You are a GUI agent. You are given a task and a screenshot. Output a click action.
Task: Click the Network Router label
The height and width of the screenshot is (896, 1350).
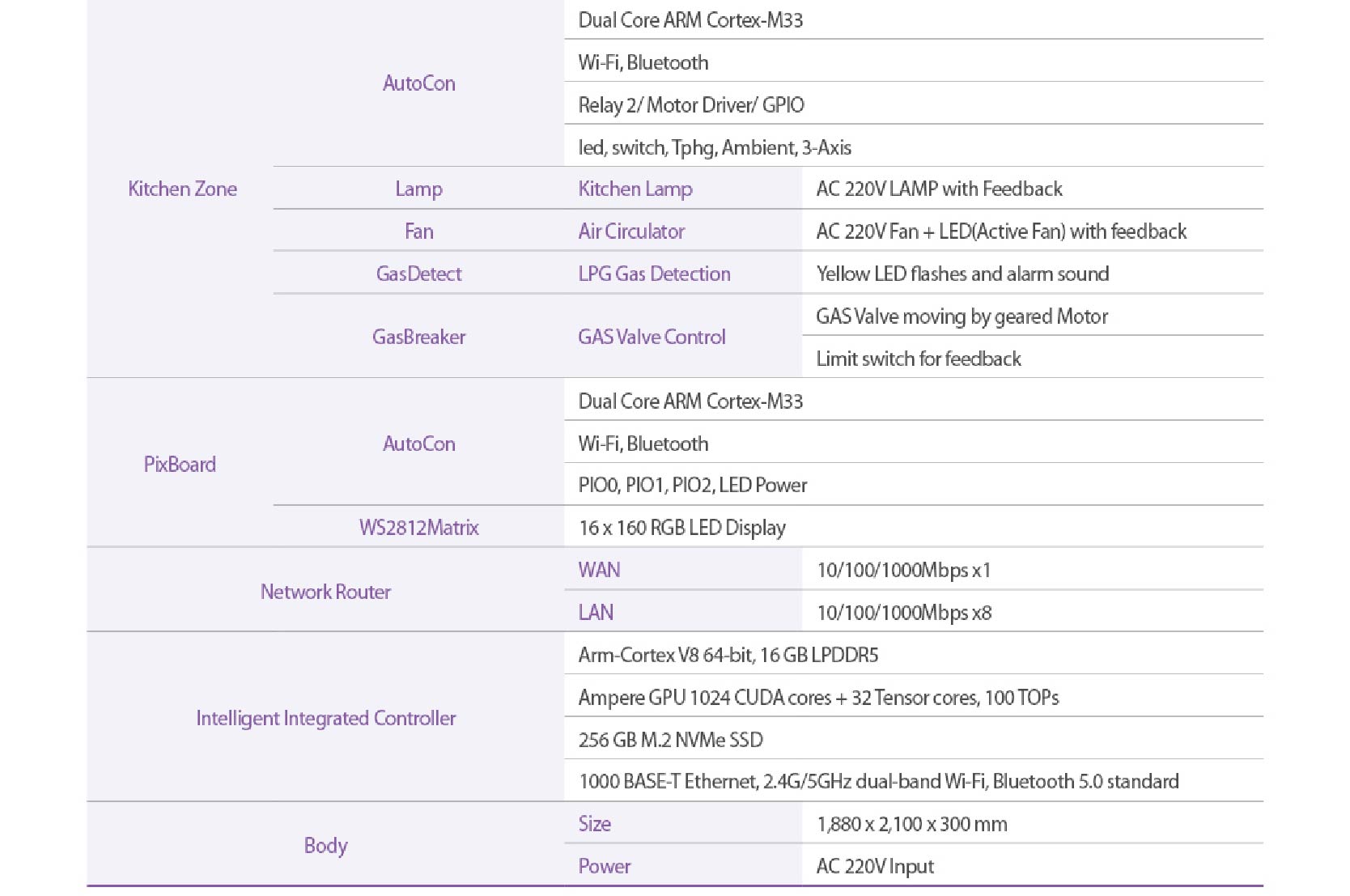point(325,592)
